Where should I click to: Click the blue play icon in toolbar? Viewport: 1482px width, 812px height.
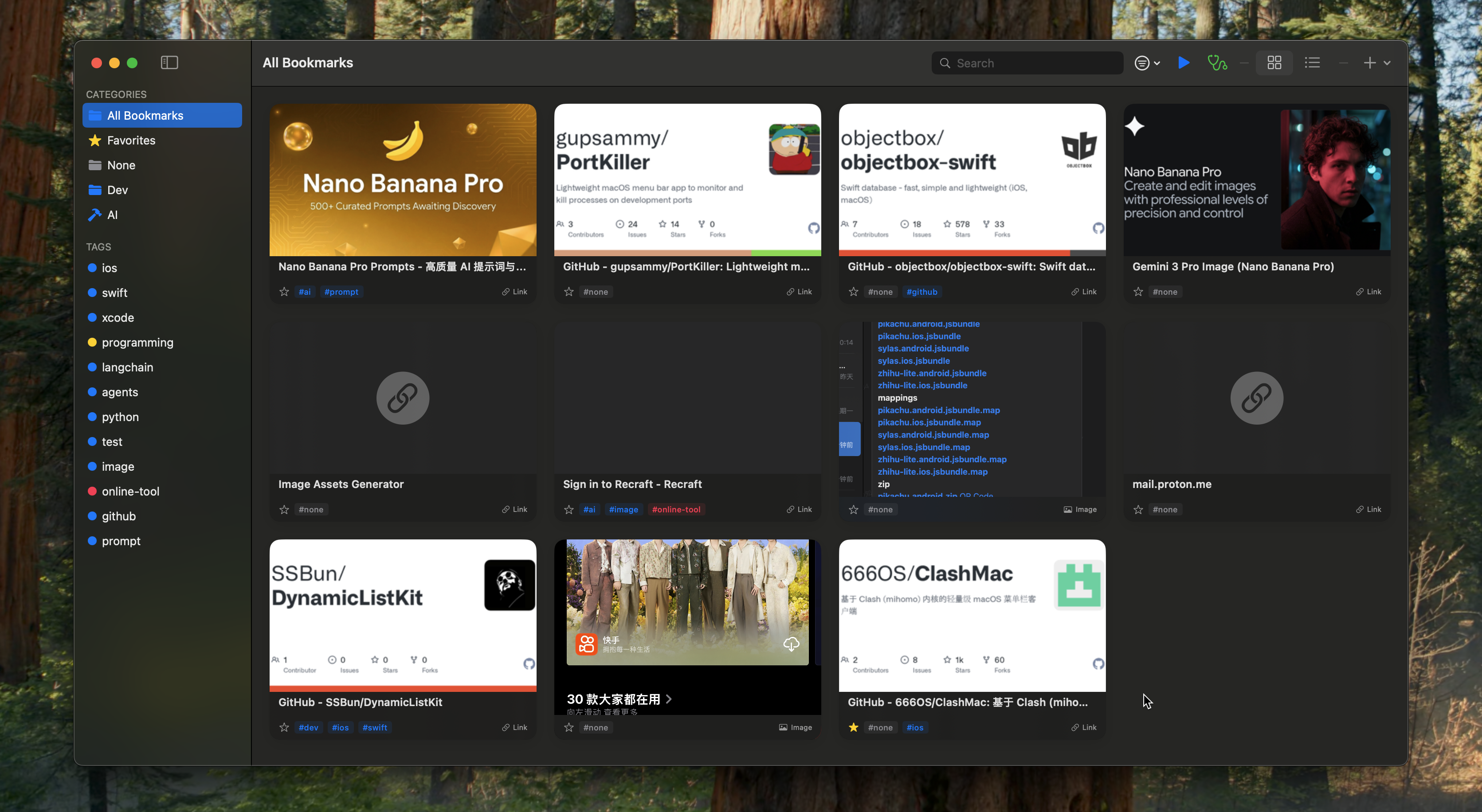coord(1184,62)
